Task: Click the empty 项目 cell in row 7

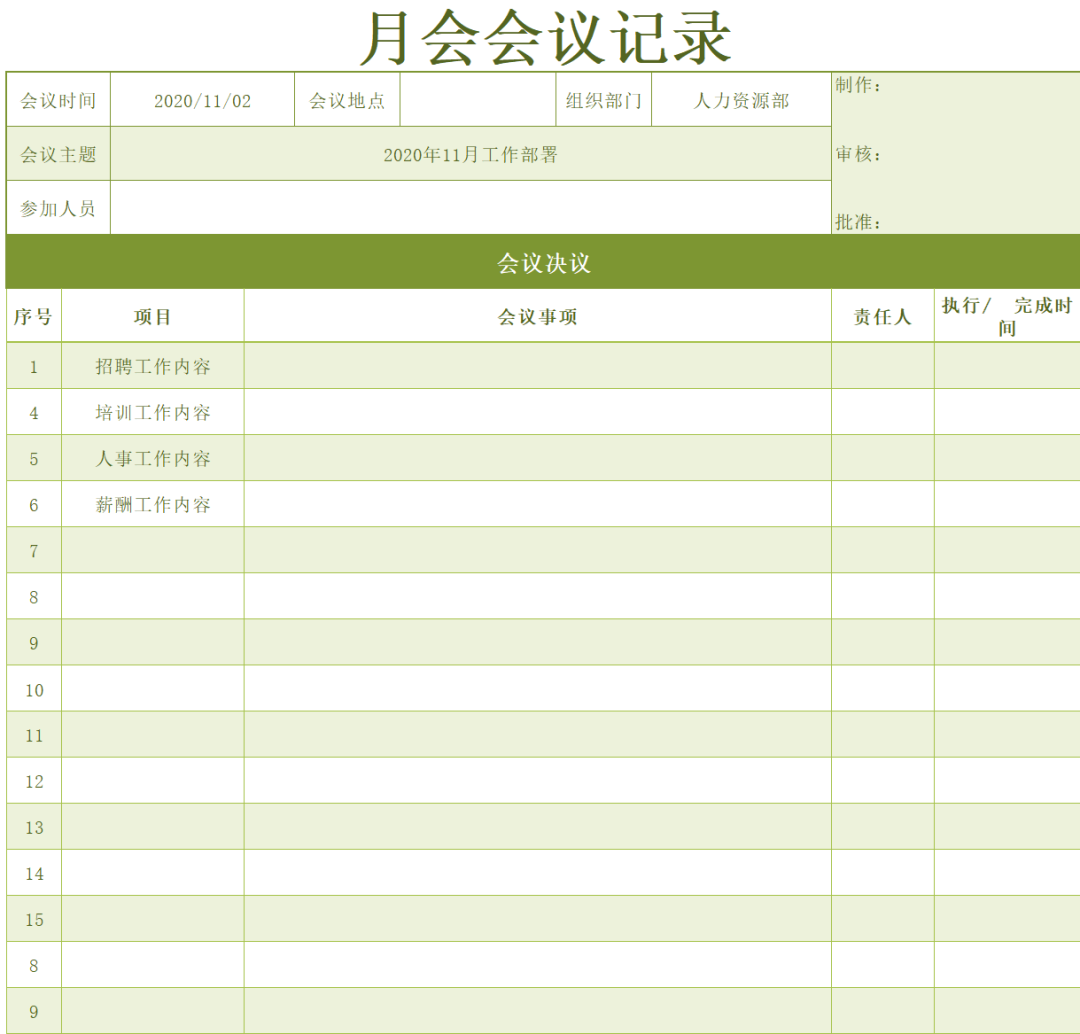Action: coord(152,550)
